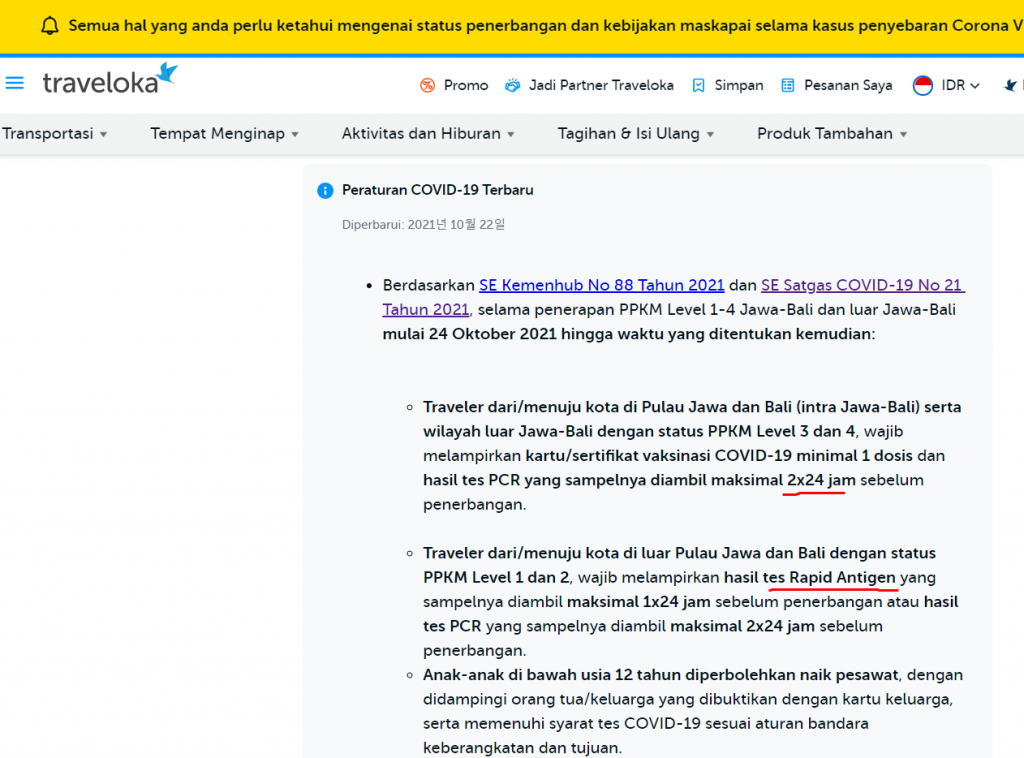This screenshot has width=1024, height=758.
Task: Click the Simpan bookmark icon
Action: click(x=699, y=86)
